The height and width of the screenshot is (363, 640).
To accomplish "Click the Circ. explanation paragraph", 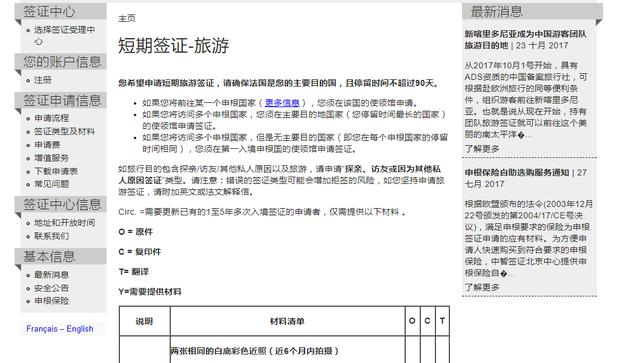I will 262,212.
